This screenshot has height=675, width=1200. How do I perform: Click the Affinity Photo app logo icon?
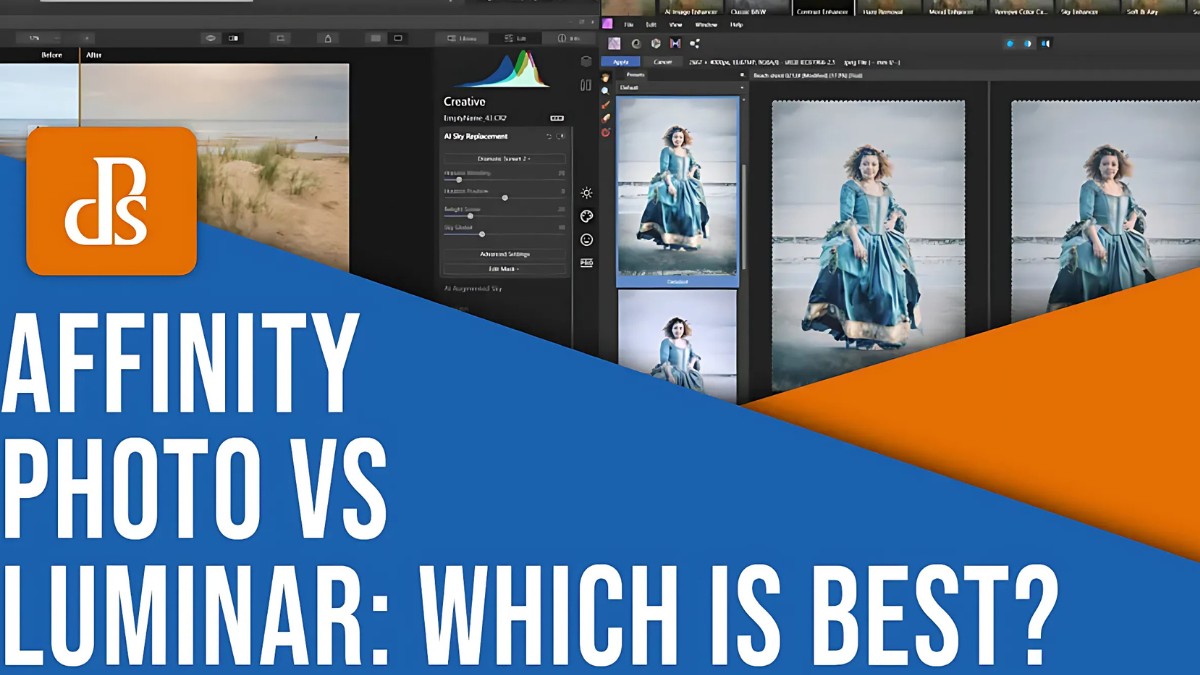pyautogui.click(x=607, y=23)
